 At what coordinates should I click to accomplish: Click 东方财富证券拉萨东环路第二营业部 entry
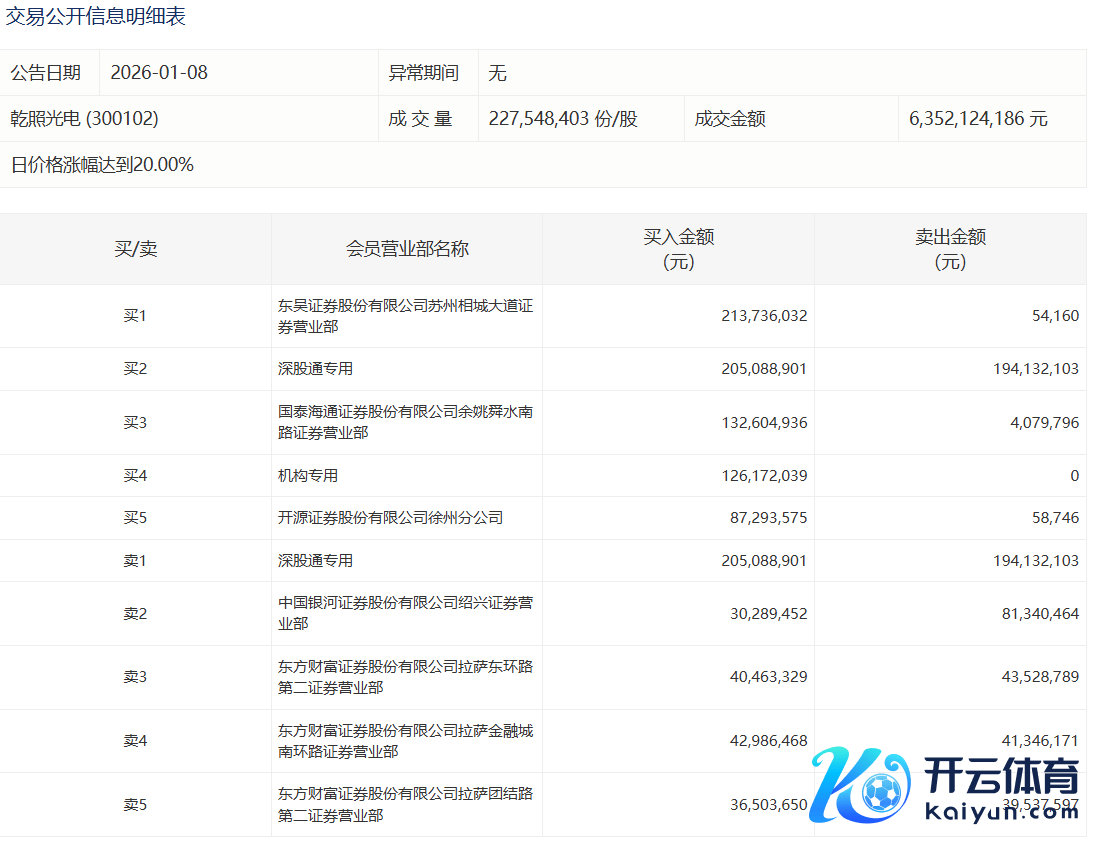(x=405, y=677)
